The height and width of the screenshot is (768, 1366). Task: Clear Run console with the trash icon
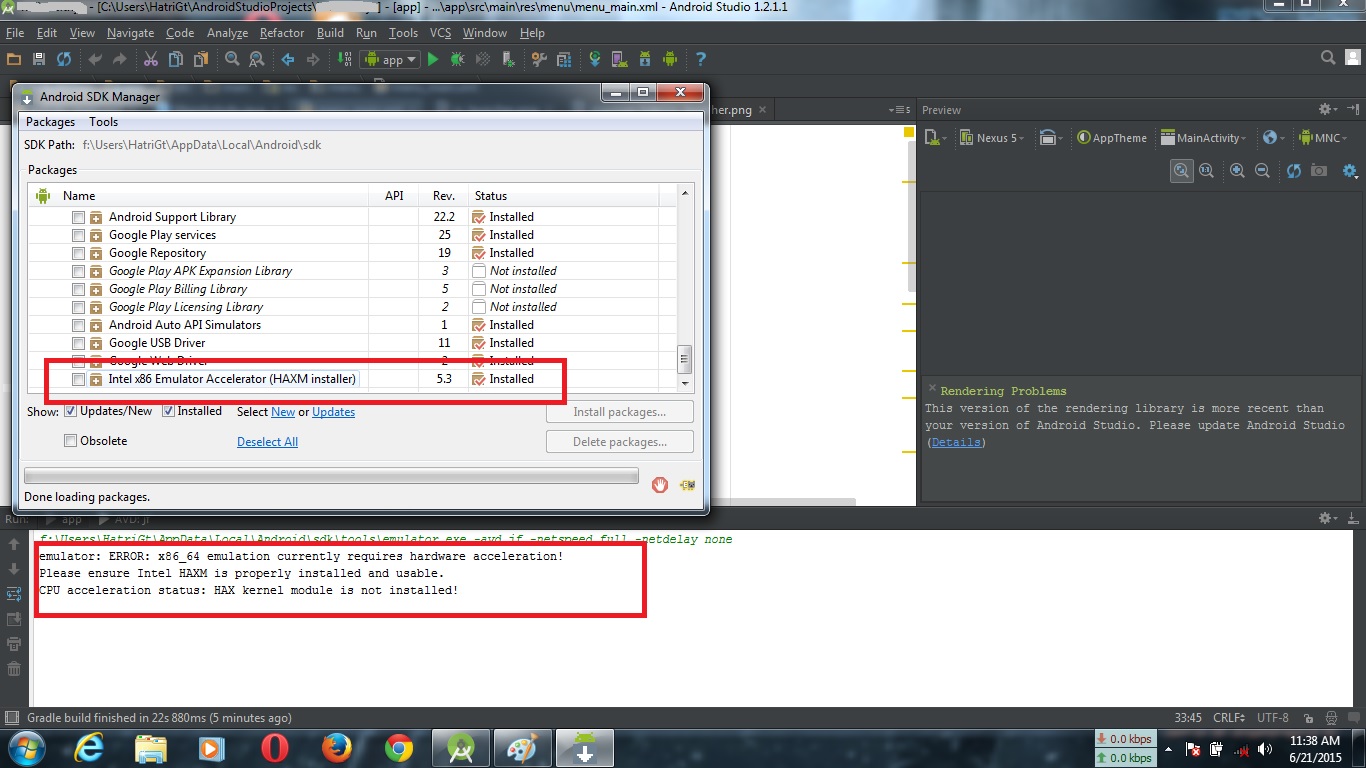tap(14, 669)
